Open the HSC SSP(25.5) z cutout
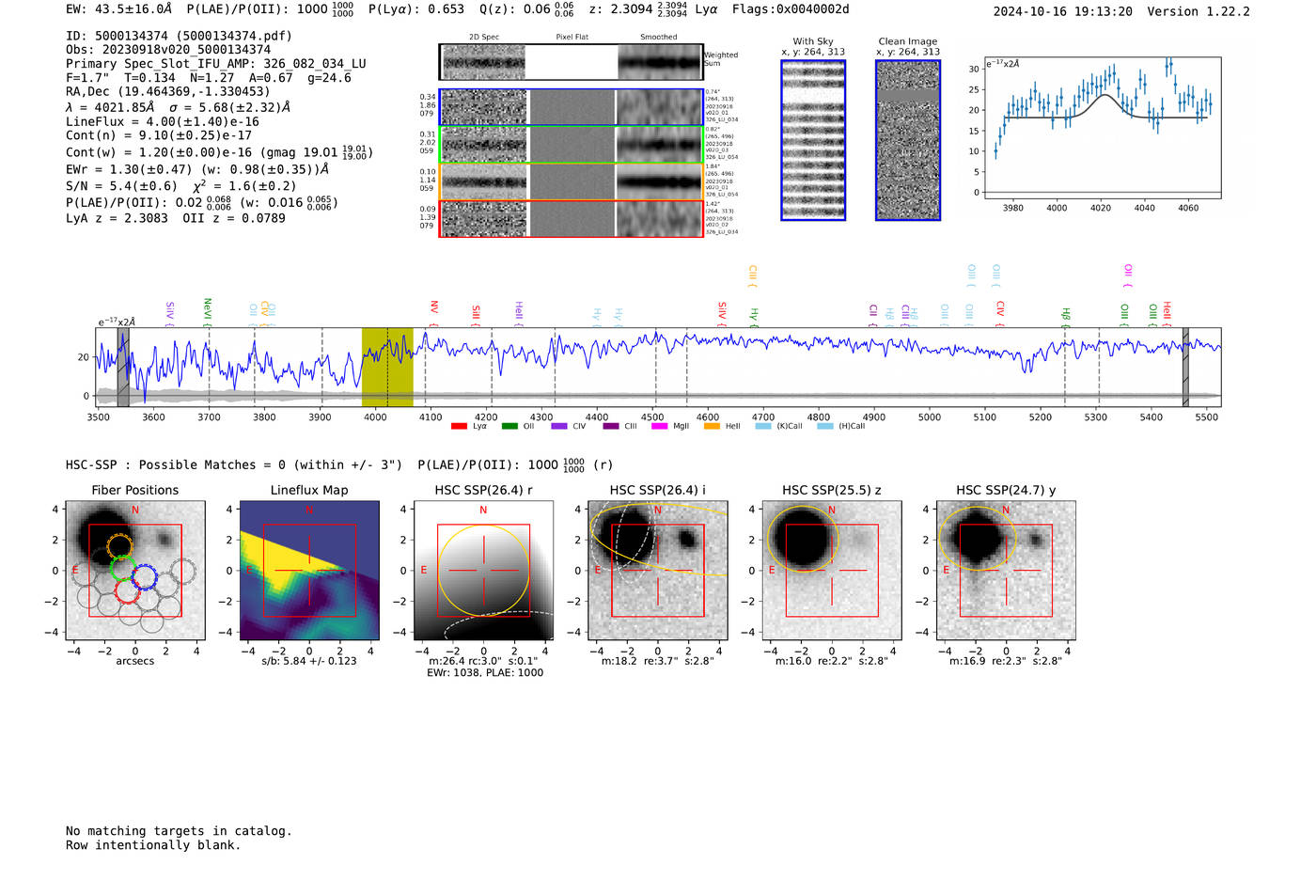The width and height of the screenshot is (1316, 896). [832, 571]
